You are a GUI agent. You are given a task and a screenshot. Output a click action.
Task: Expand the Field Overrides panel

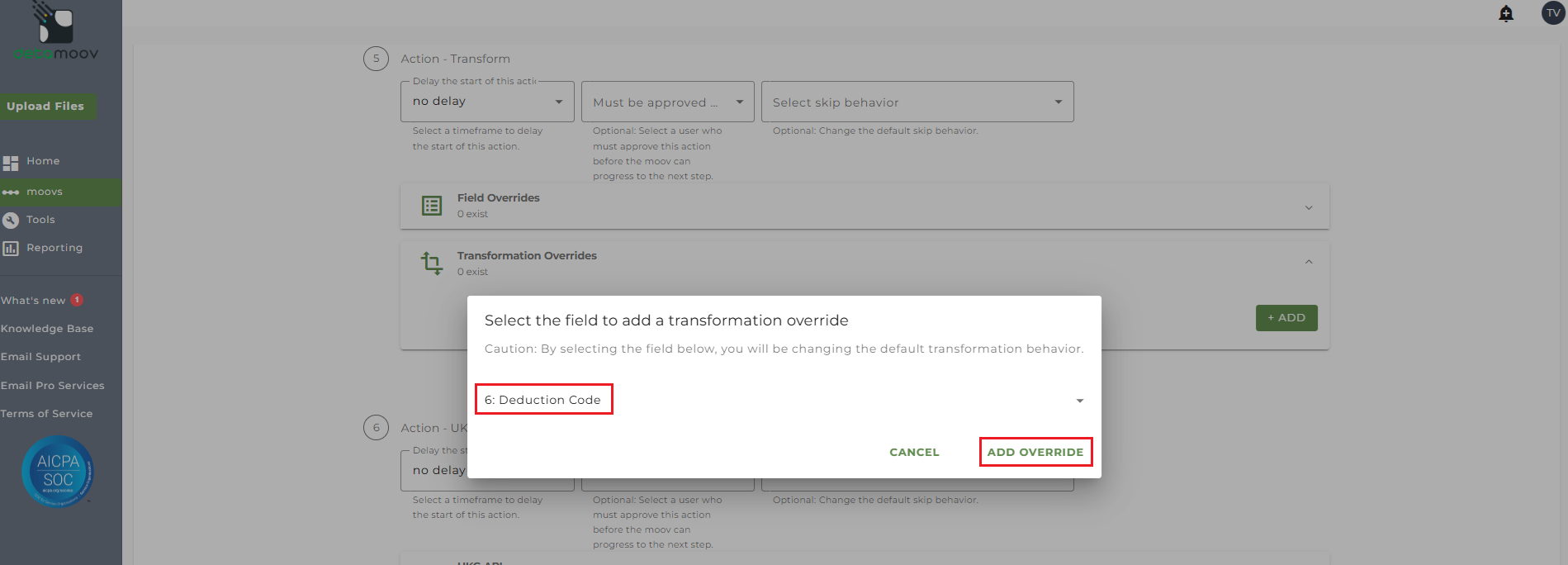click(1309, 207)
